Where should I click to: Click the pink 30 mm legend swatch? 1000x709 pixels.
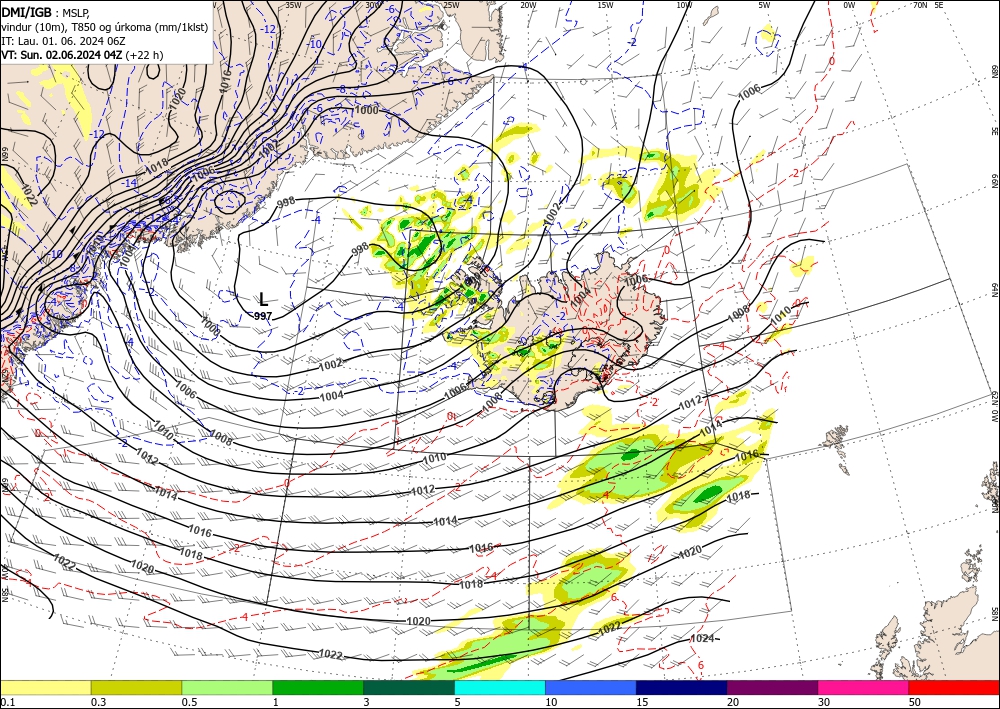[x=864, y=687]
